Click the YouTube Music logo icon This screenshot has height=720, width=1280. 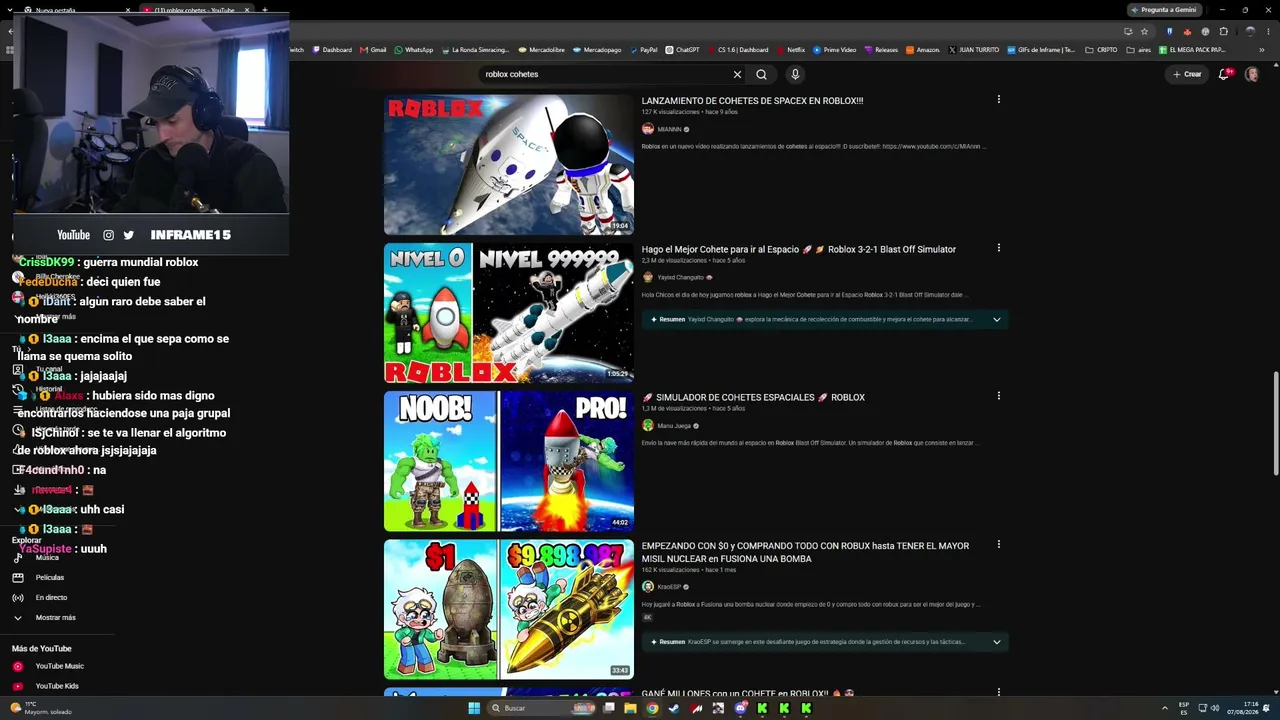point(17,666)
